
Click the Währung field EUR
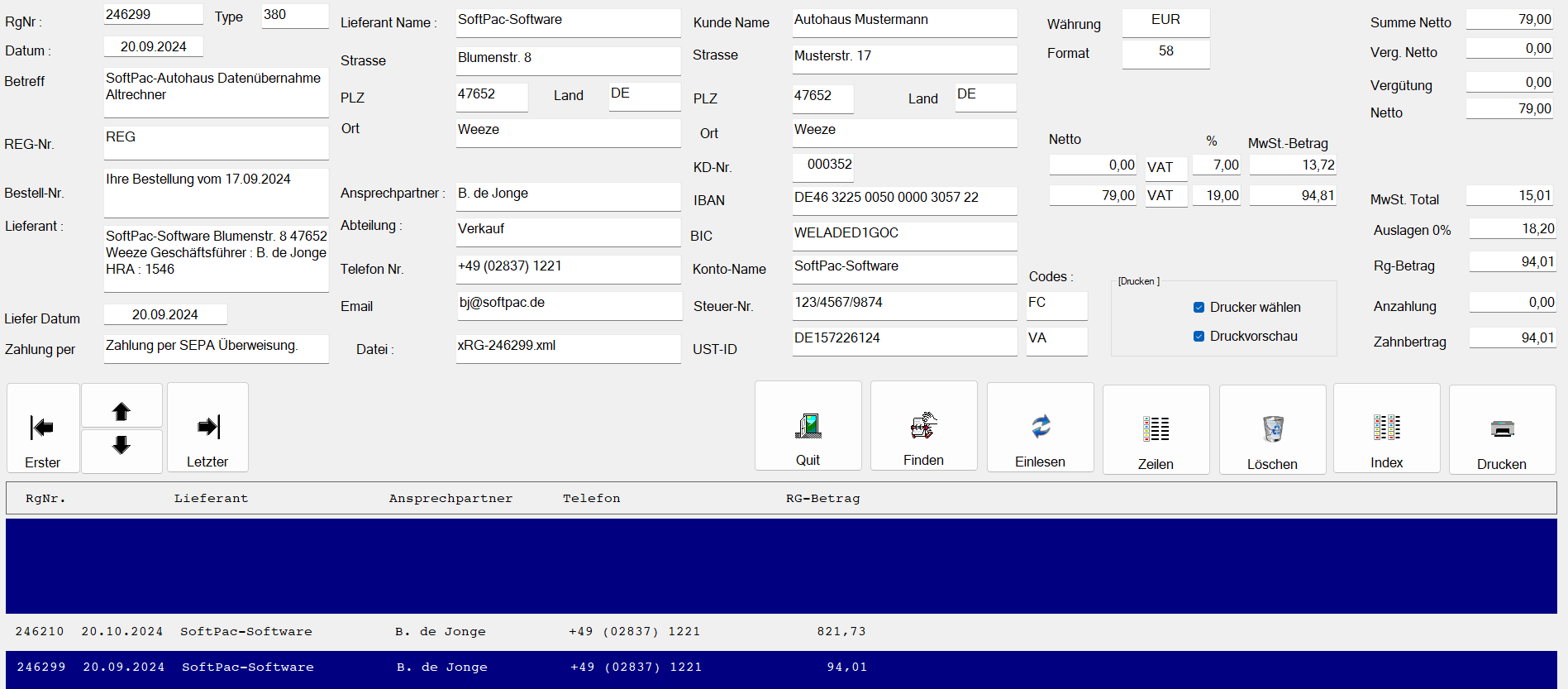point(1166,23)
